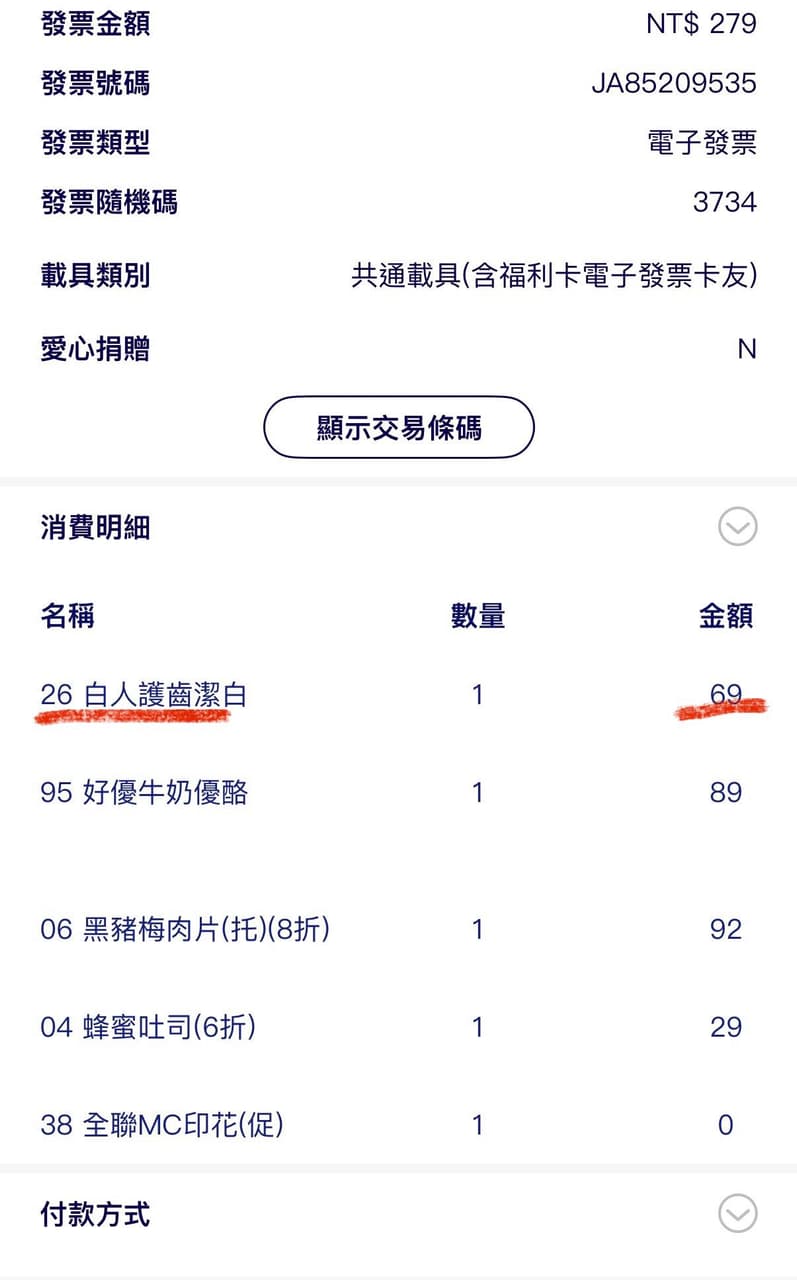Viewport: 797px width, 1280px height.
Task: Tap the 數量 column header
Action: coord(478,616)
